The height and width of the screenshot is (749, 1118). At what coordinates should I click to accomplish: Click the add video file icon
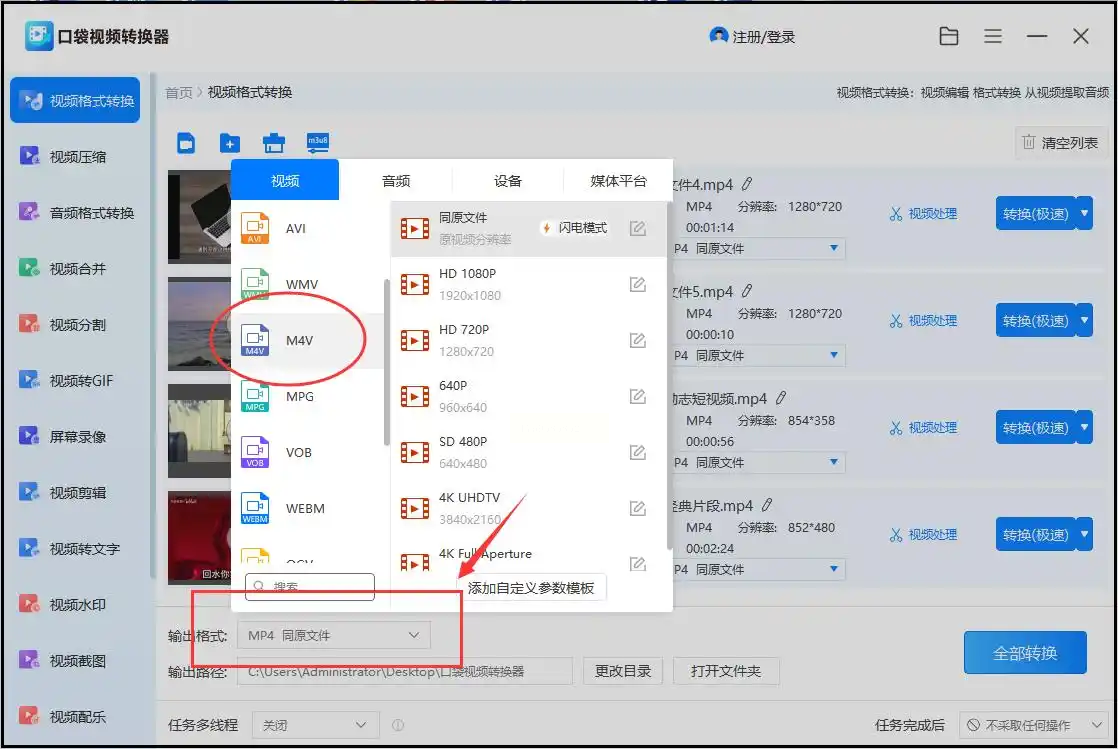coord(186,143)
